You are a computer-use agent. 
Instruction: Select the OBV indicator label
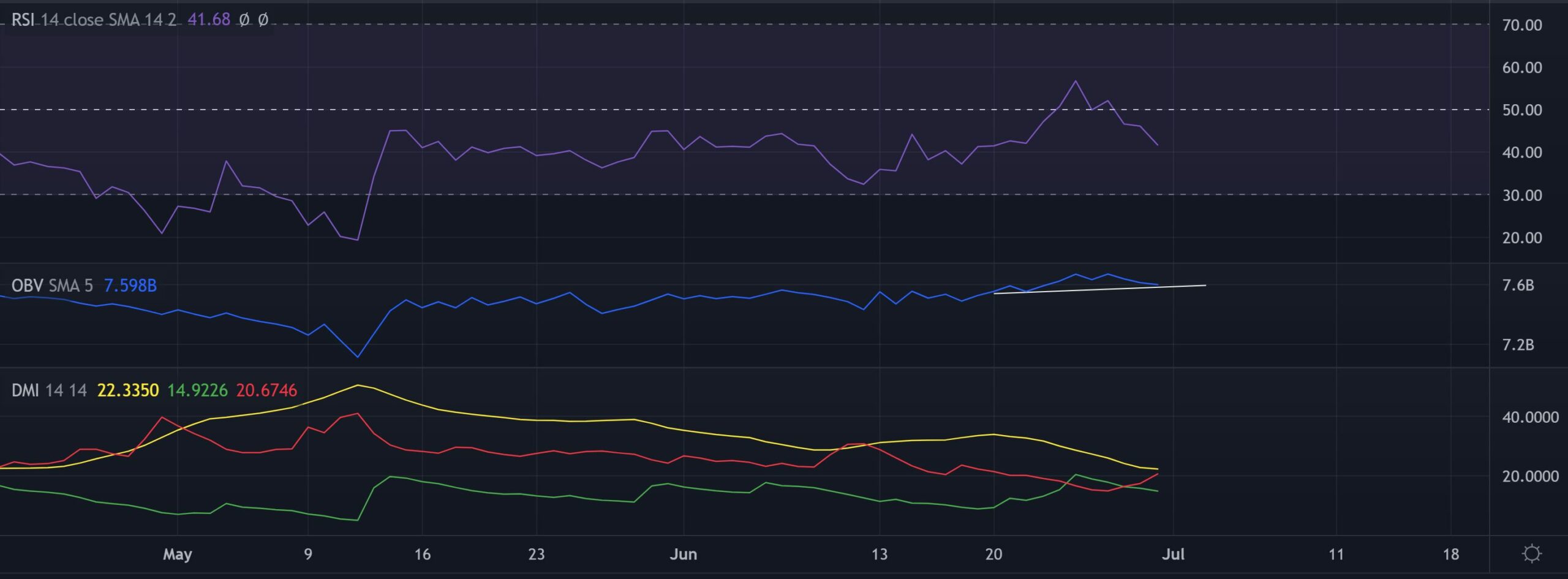27,285
